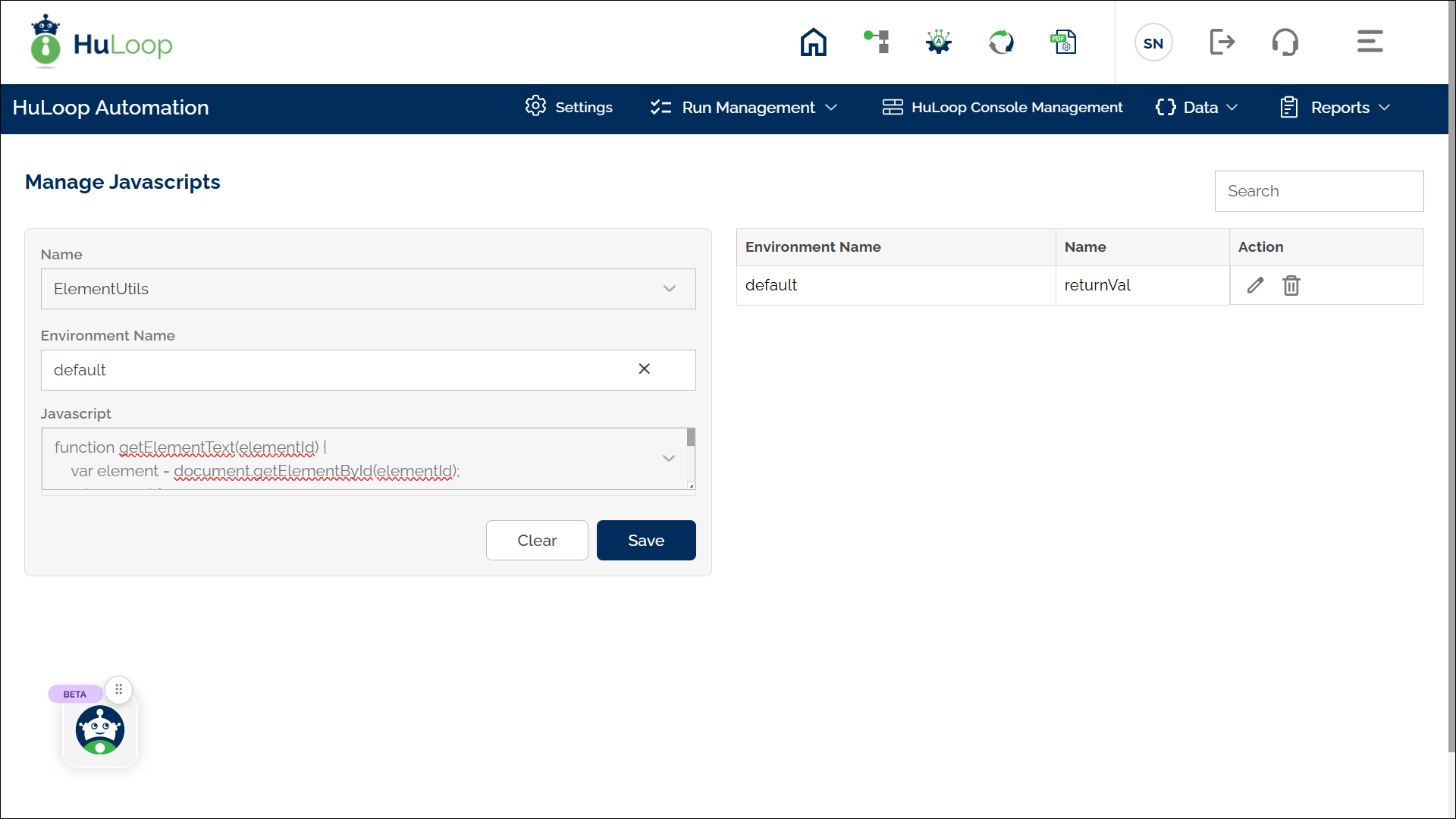
Task: Expand the Javascript field chevron
Action: tap(668, 458)
